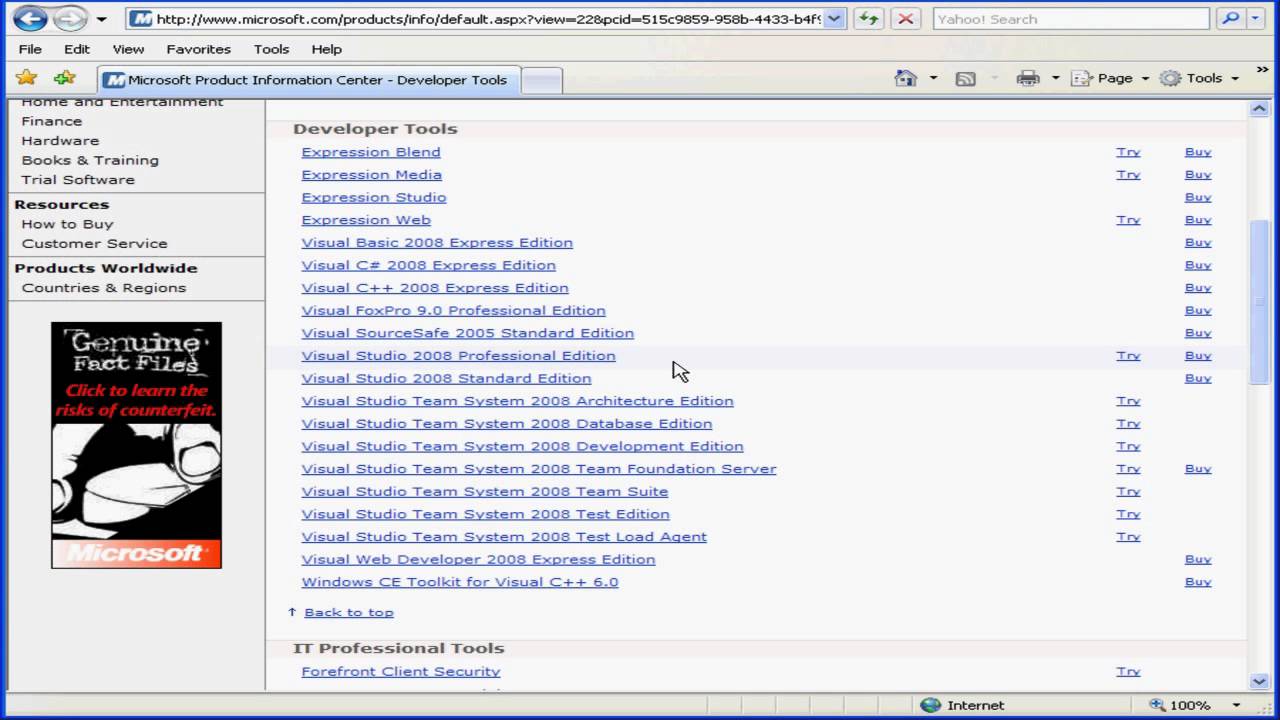
Task: Click the vertical scrollbar up arrow
Action: tap(1259, 109)
